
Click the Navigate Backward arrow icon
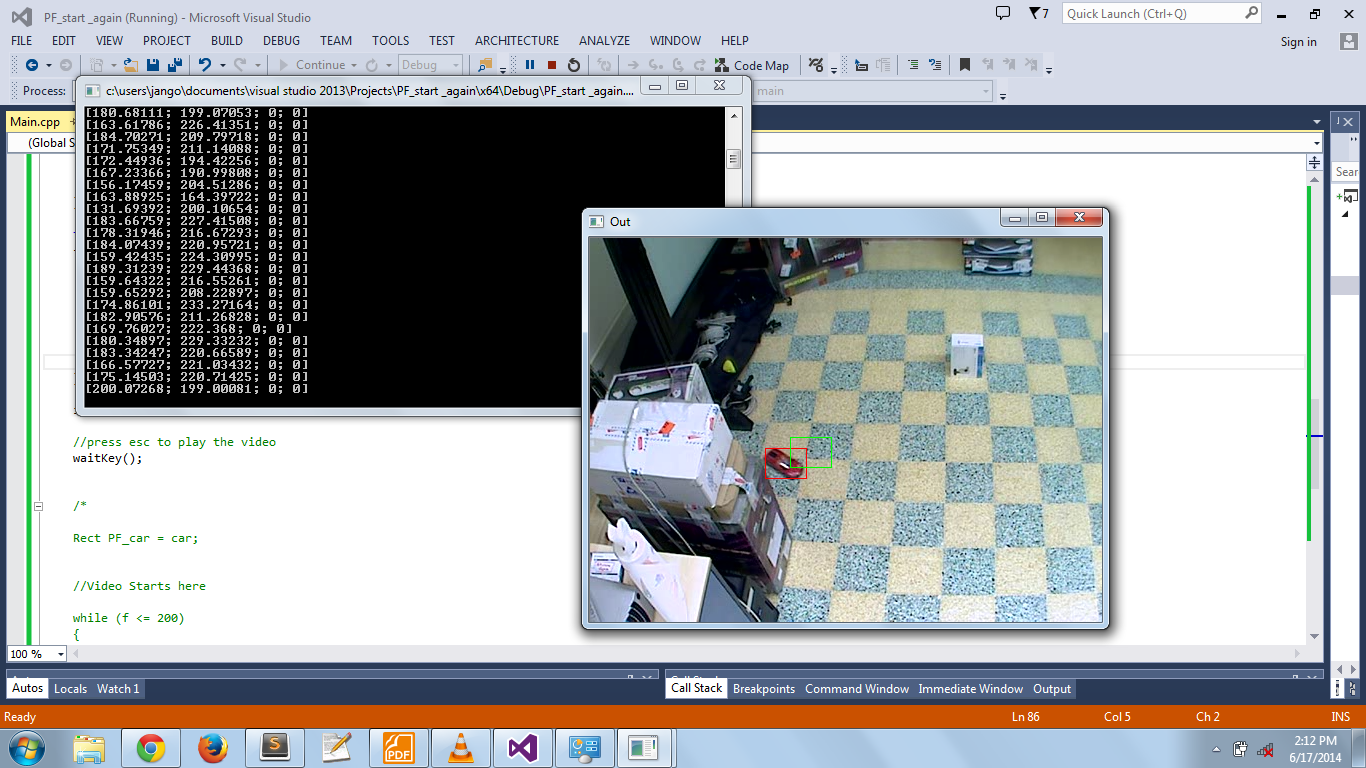[31, 65]
